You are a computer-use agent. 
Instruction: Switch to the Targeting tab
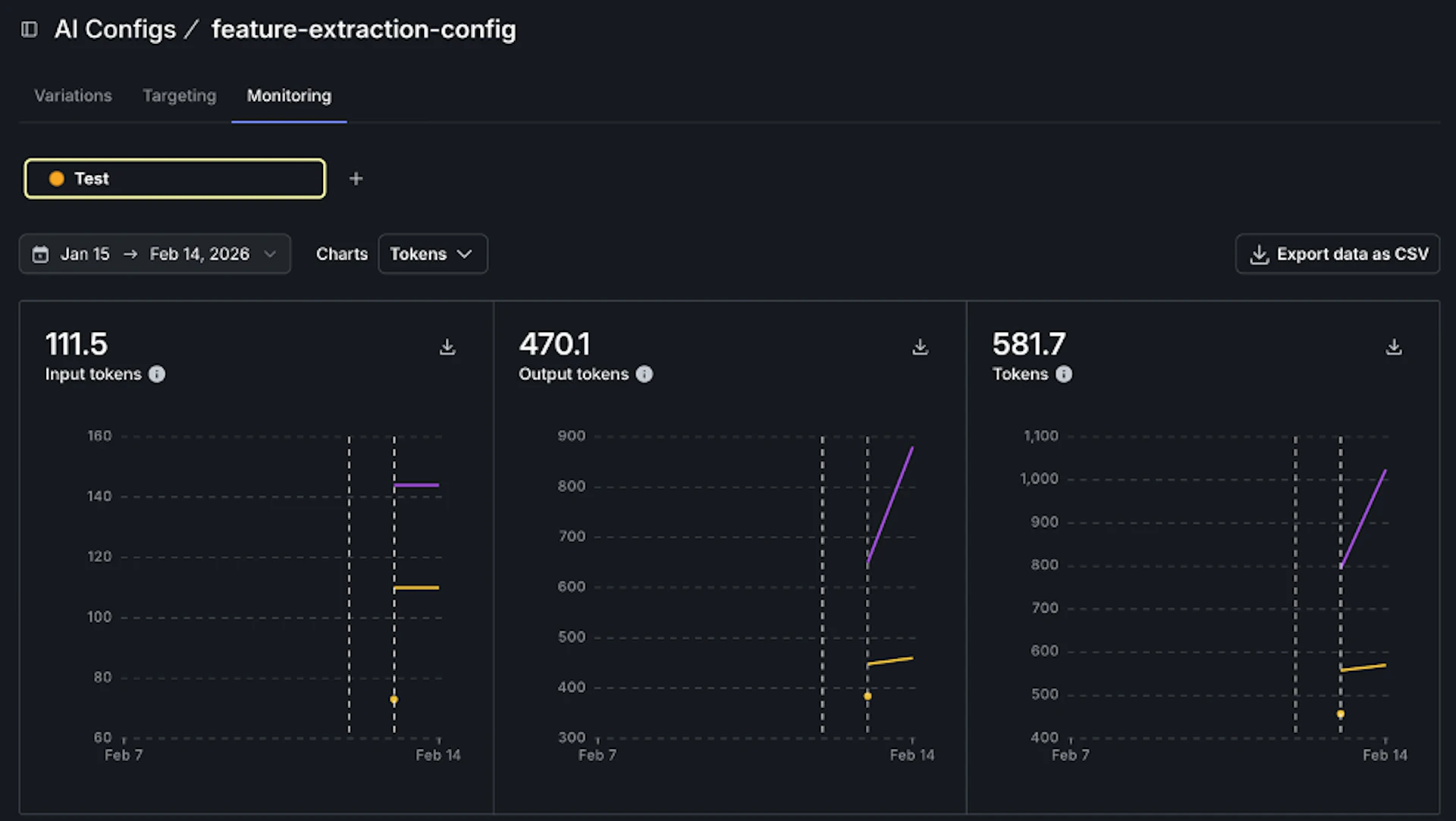pos(180,96)
